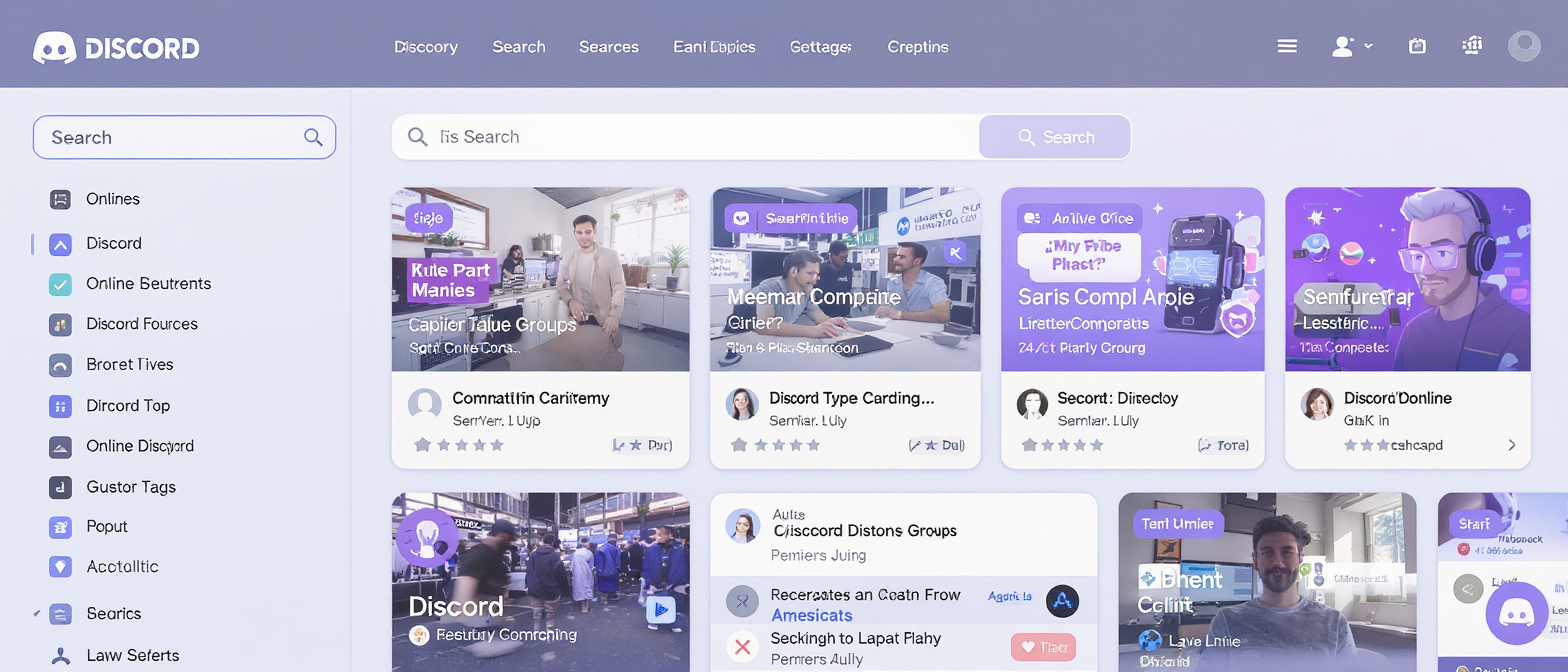The image size is (1568, 672).
Task: Click the Searics sidebar icon
Action: [60, 614]
